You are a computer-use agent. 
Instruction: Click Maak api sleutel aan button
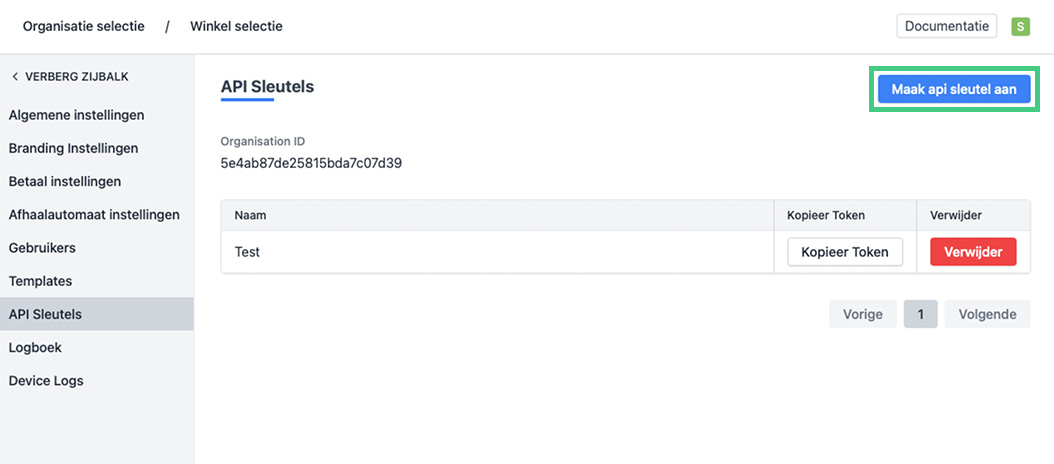click(x=953, y=89)
